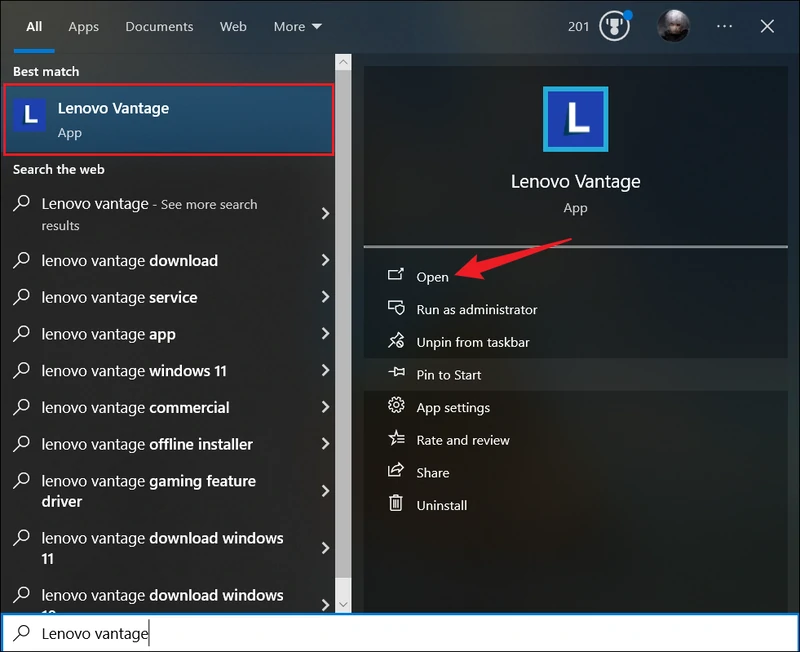Click Share in the actions list

pyautogui.click(x=433, y=472)
